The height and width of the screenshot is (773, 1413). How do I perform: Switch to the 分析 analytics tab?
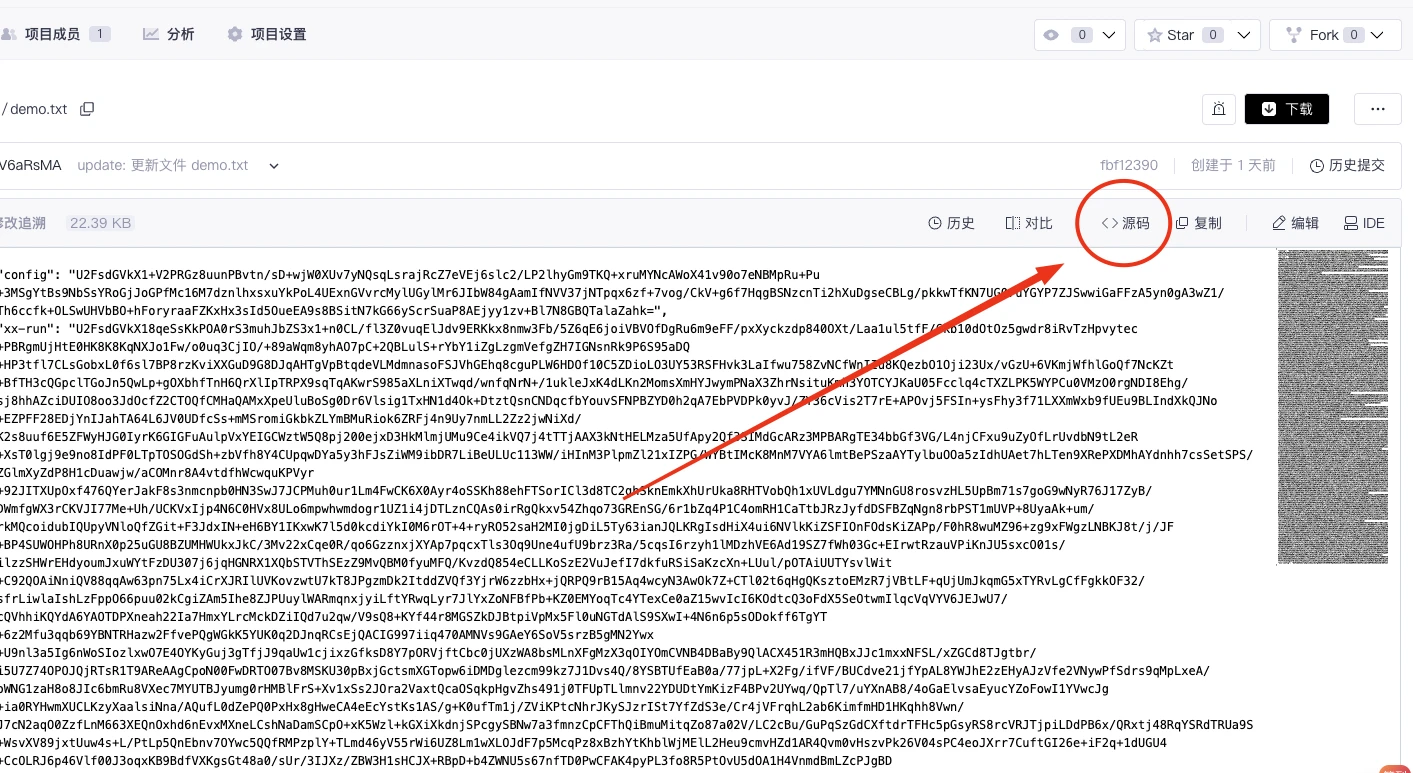coord(169,34)
